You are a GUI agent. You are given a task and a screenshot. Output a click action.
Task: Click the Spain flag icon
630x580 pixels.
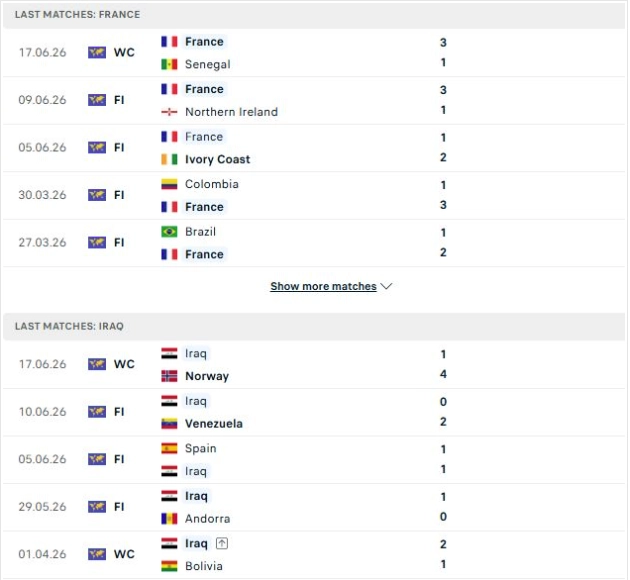click(169, 448)
